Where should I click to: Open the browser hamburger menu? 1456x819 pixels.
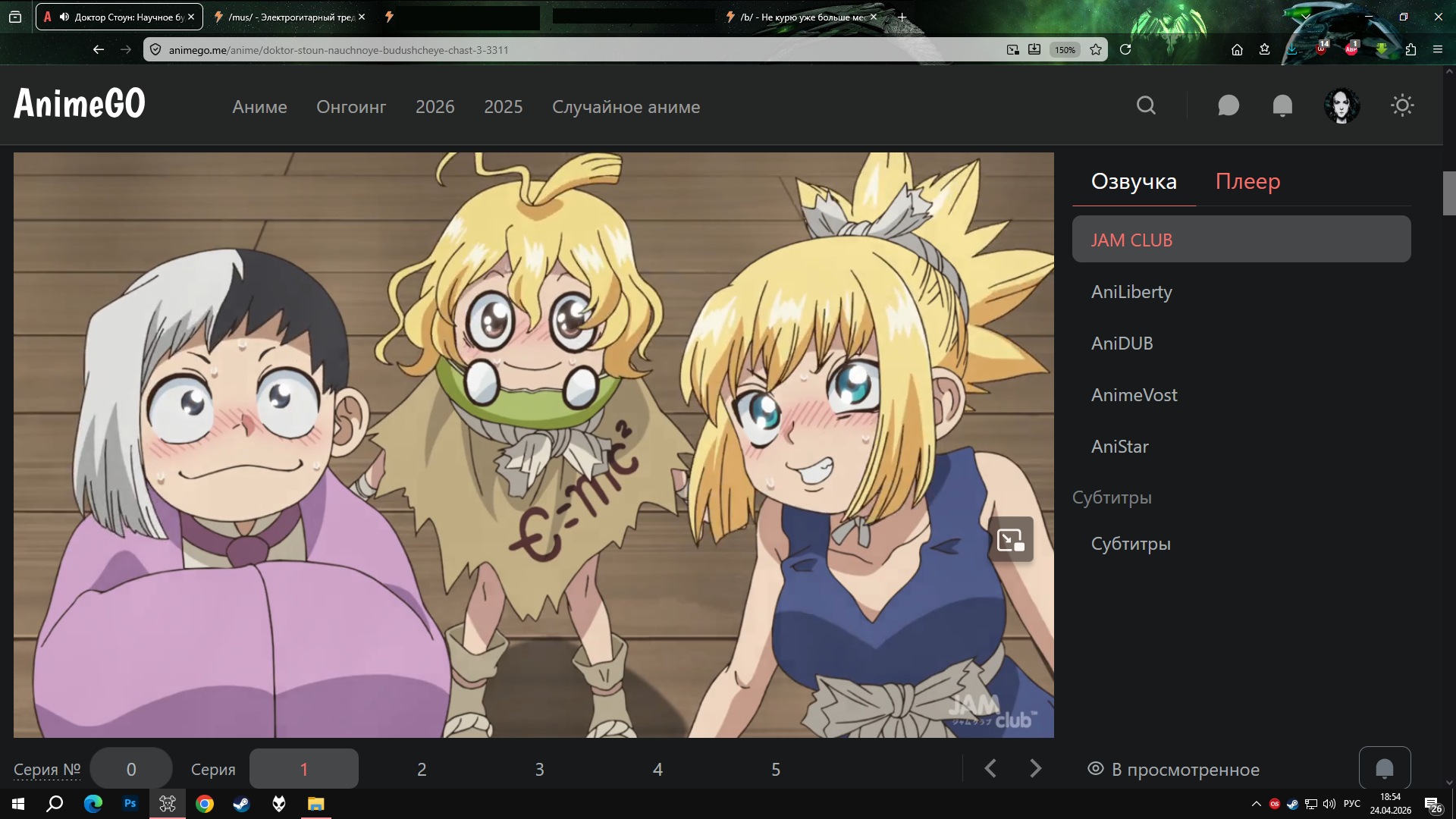pos(1437,49)
